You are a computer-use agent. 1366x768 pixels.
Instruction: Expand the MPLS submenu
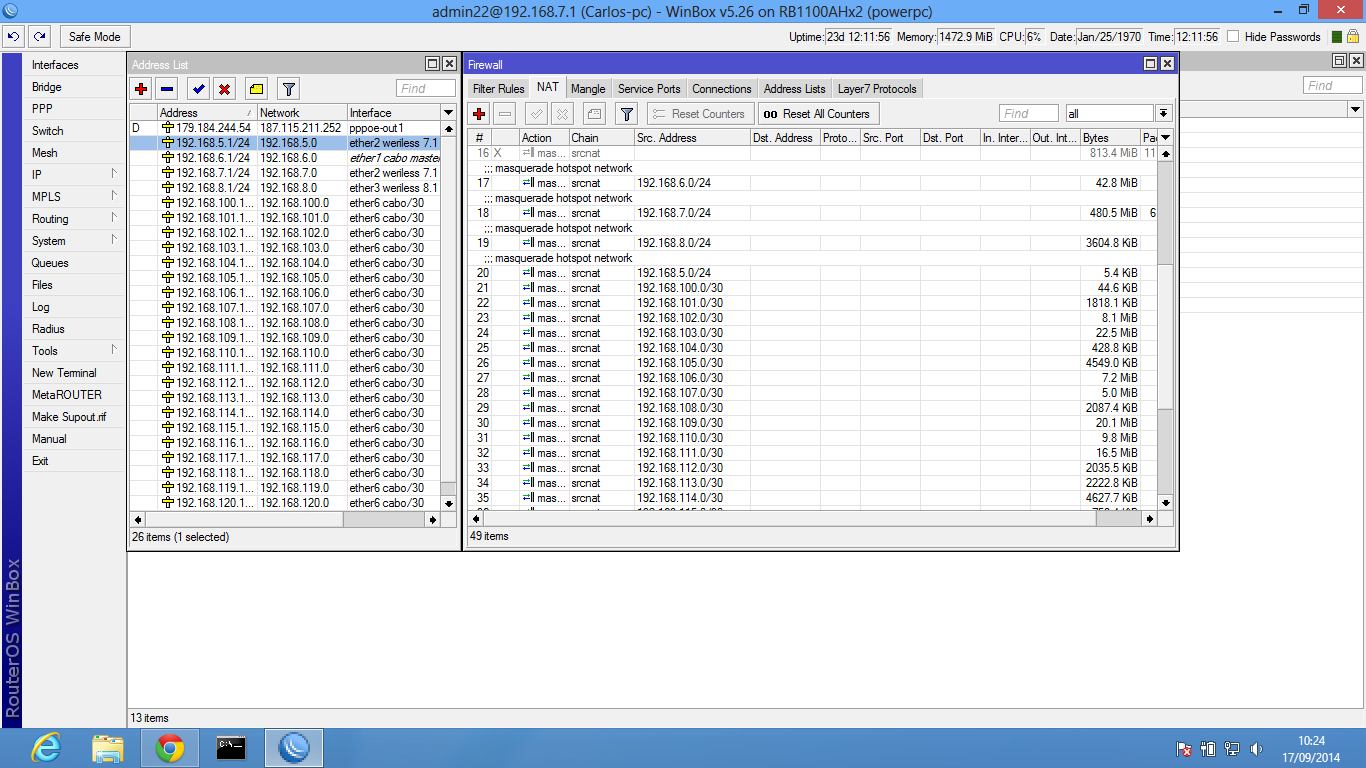pos(74,197)
